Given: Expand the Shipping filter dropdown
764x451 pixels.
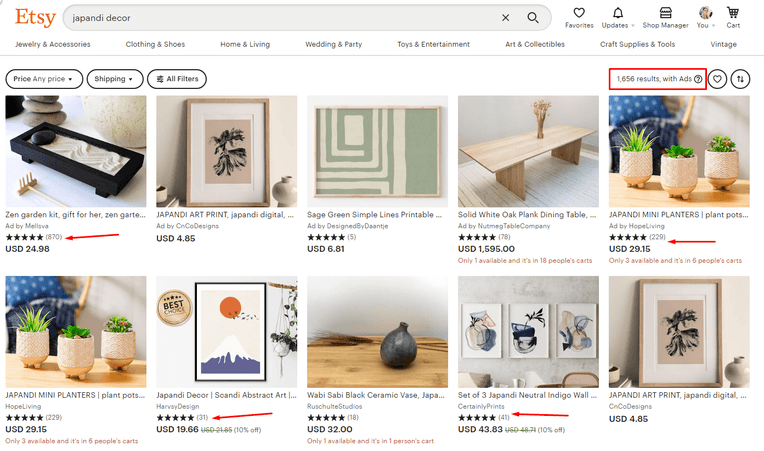Looking at the screenshot, I should 115,79.
